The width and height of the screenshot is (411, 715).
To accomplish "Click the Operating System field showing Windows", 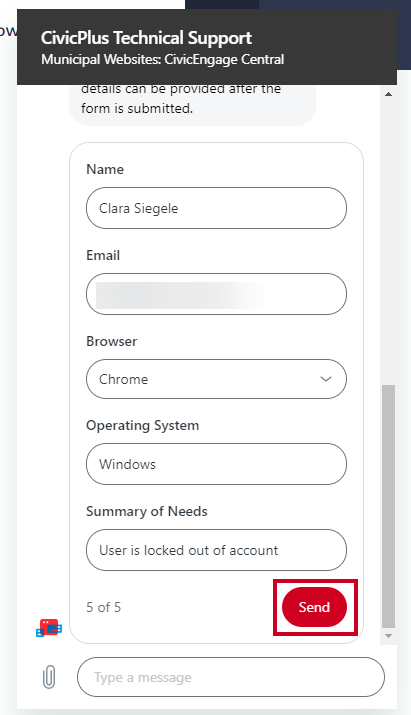I will click(x=216, y=464).
